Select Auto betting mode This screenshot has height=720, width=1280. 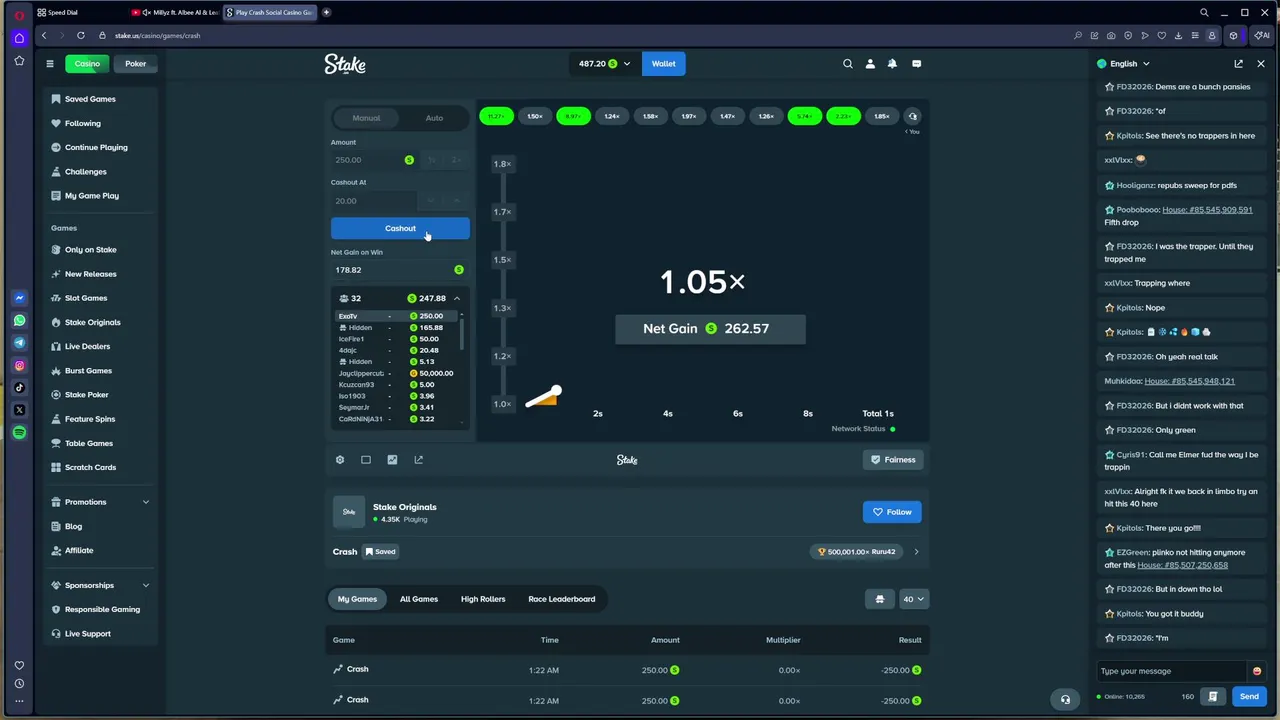click(x=434, y=118)
